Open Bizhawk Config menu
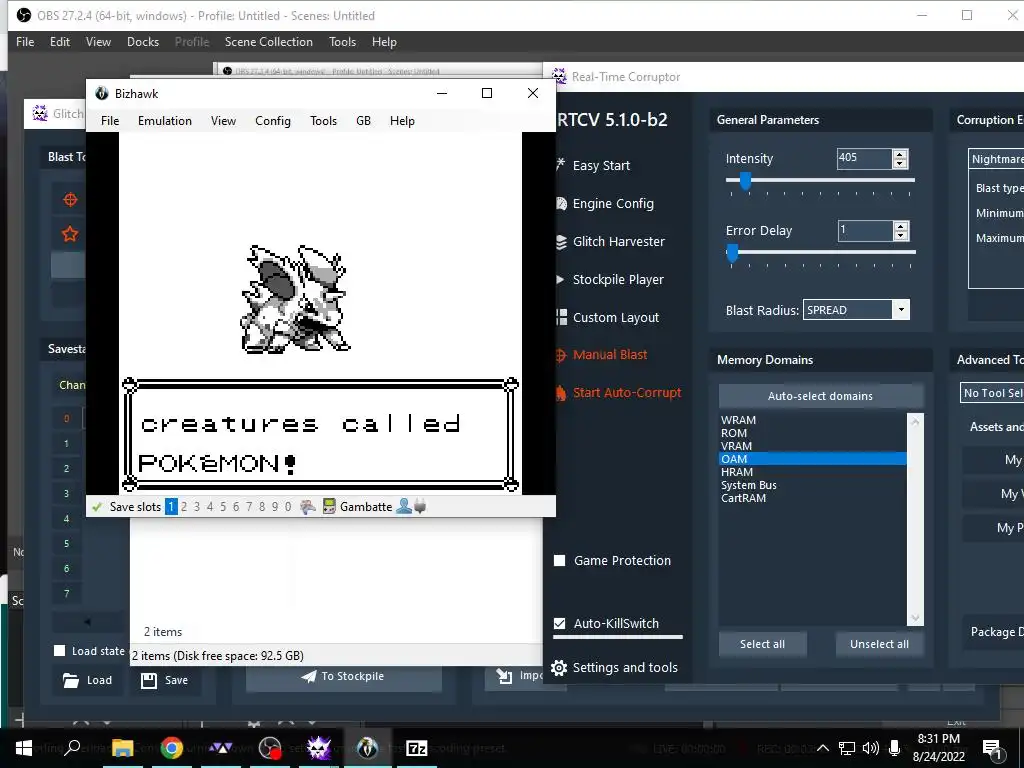The image size is (1024, 768). click(x=273, y=121)
